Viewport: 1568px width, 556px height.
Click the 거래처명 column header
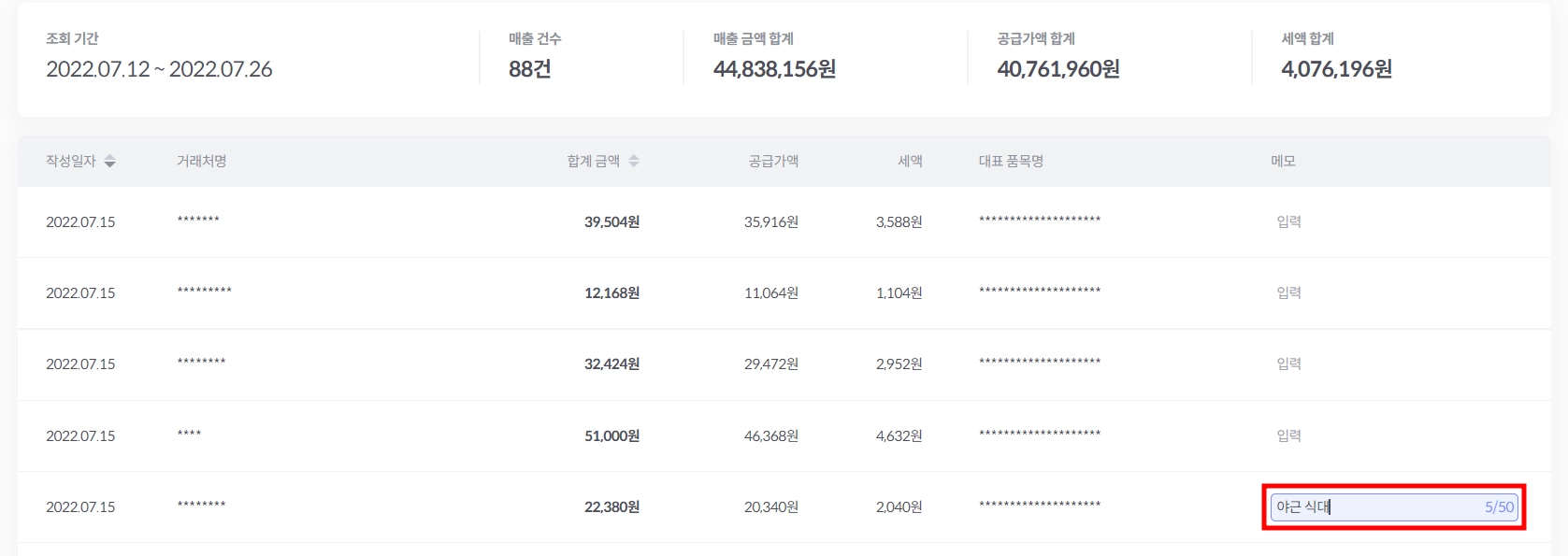202,162
